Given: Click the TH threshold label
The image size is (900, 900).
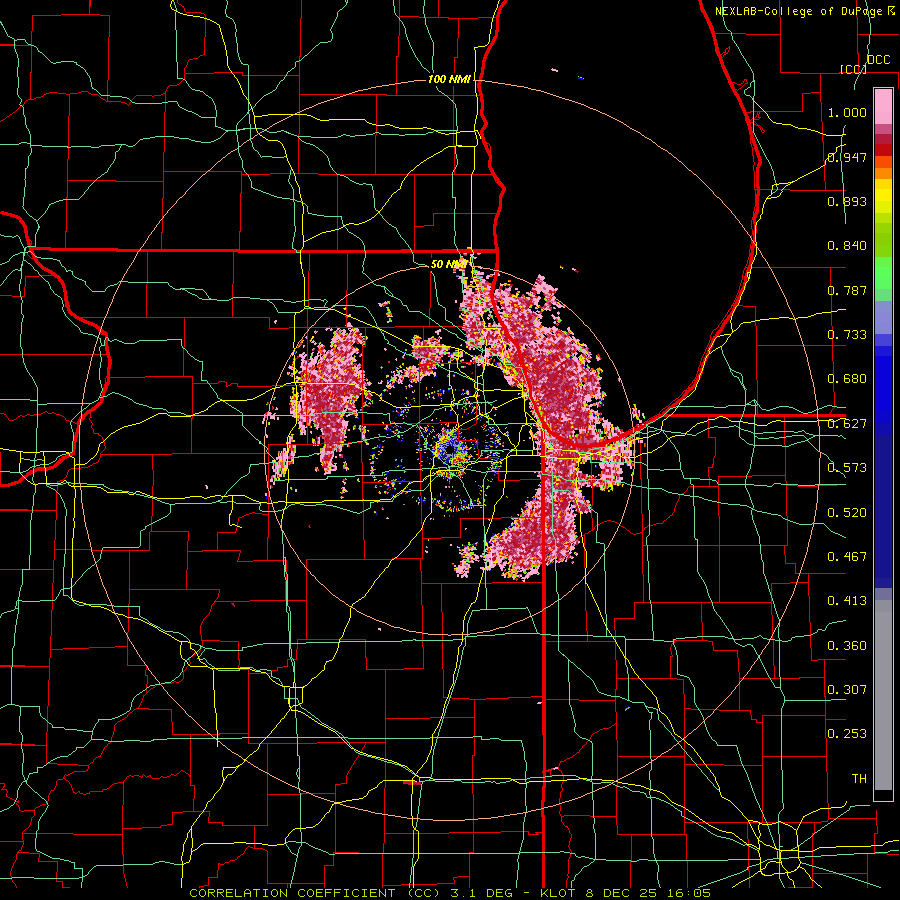Looking at the screenshot, I should click(x=859, y=779).
